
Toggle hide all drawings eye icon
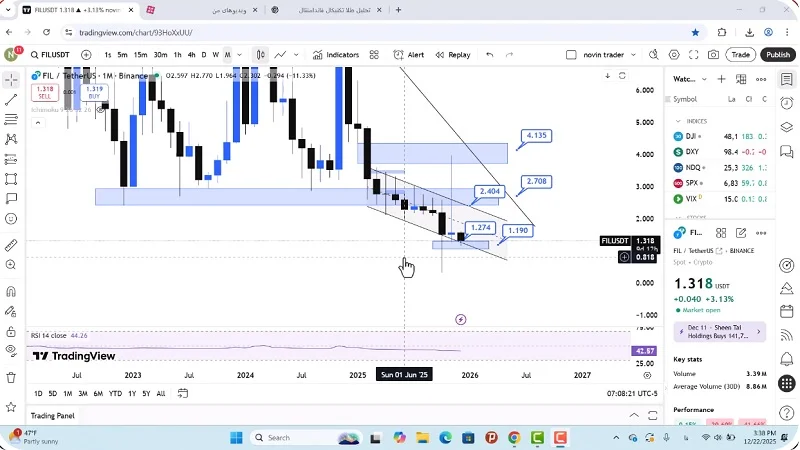point(11,350)
